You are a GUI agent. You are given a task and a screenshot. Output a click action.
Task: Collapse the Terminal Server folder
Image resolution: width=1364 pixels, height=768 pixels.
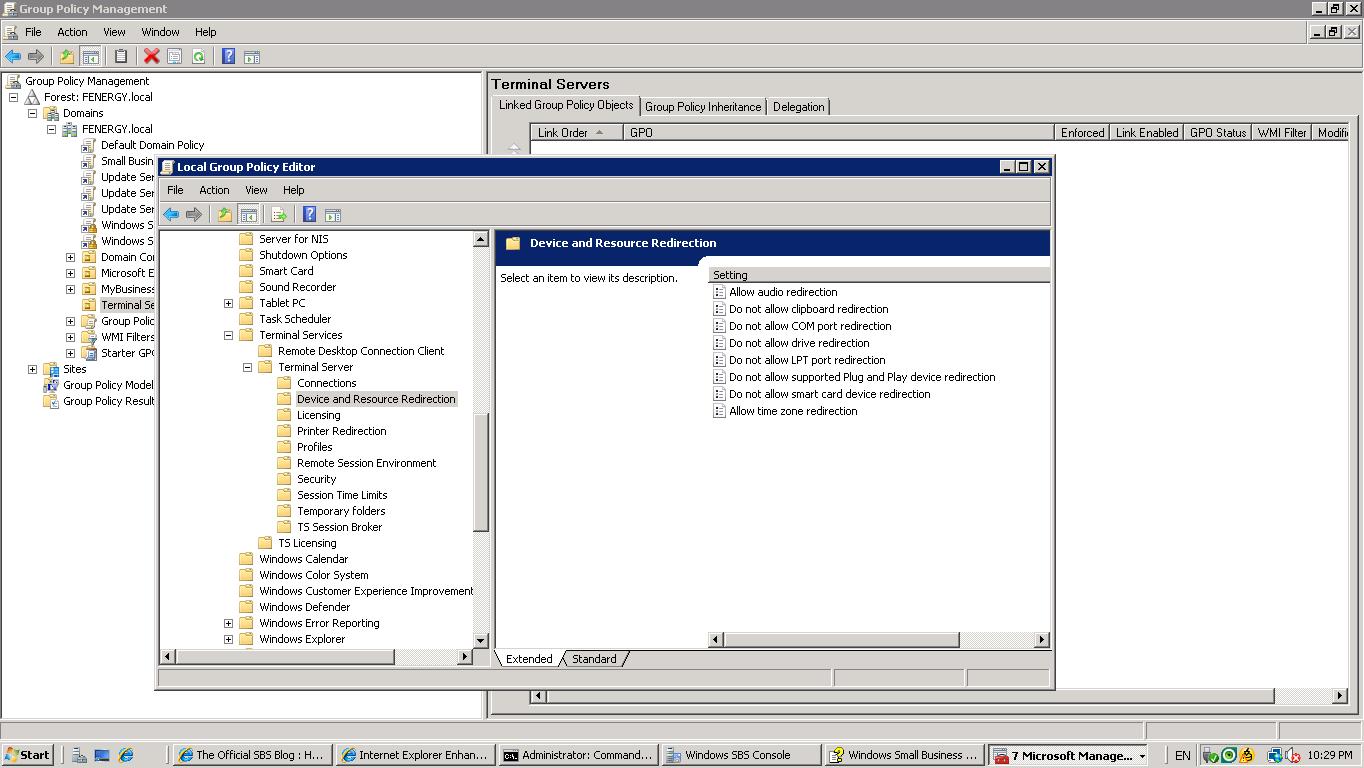point(248,367)
